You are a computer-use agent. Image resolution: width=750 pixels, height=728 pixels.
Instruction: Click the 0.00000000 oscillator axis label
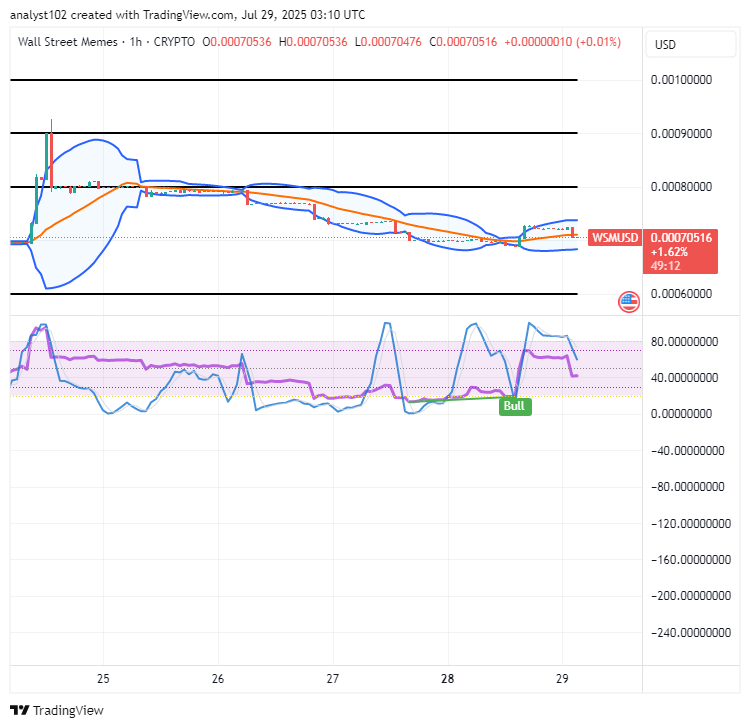681,414
